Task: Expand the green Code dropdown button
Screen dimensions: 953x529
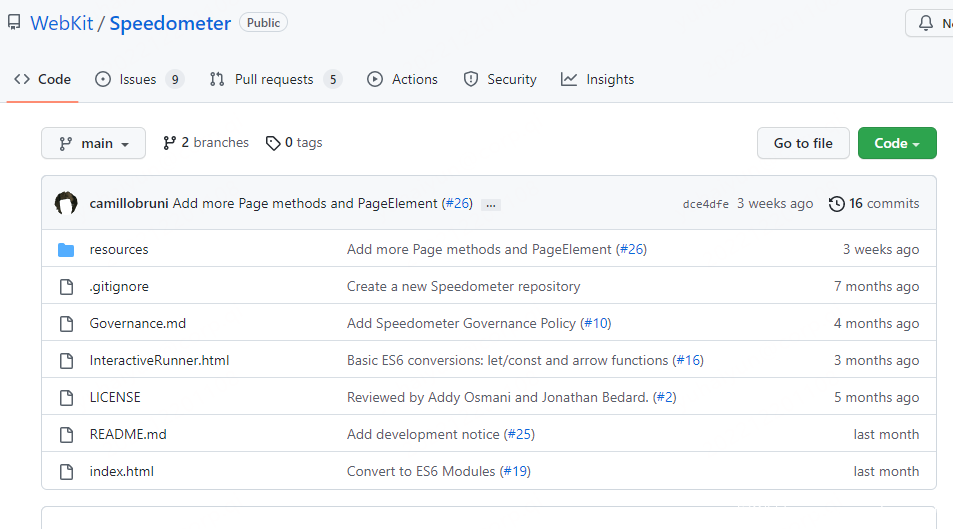Action: 897,143
